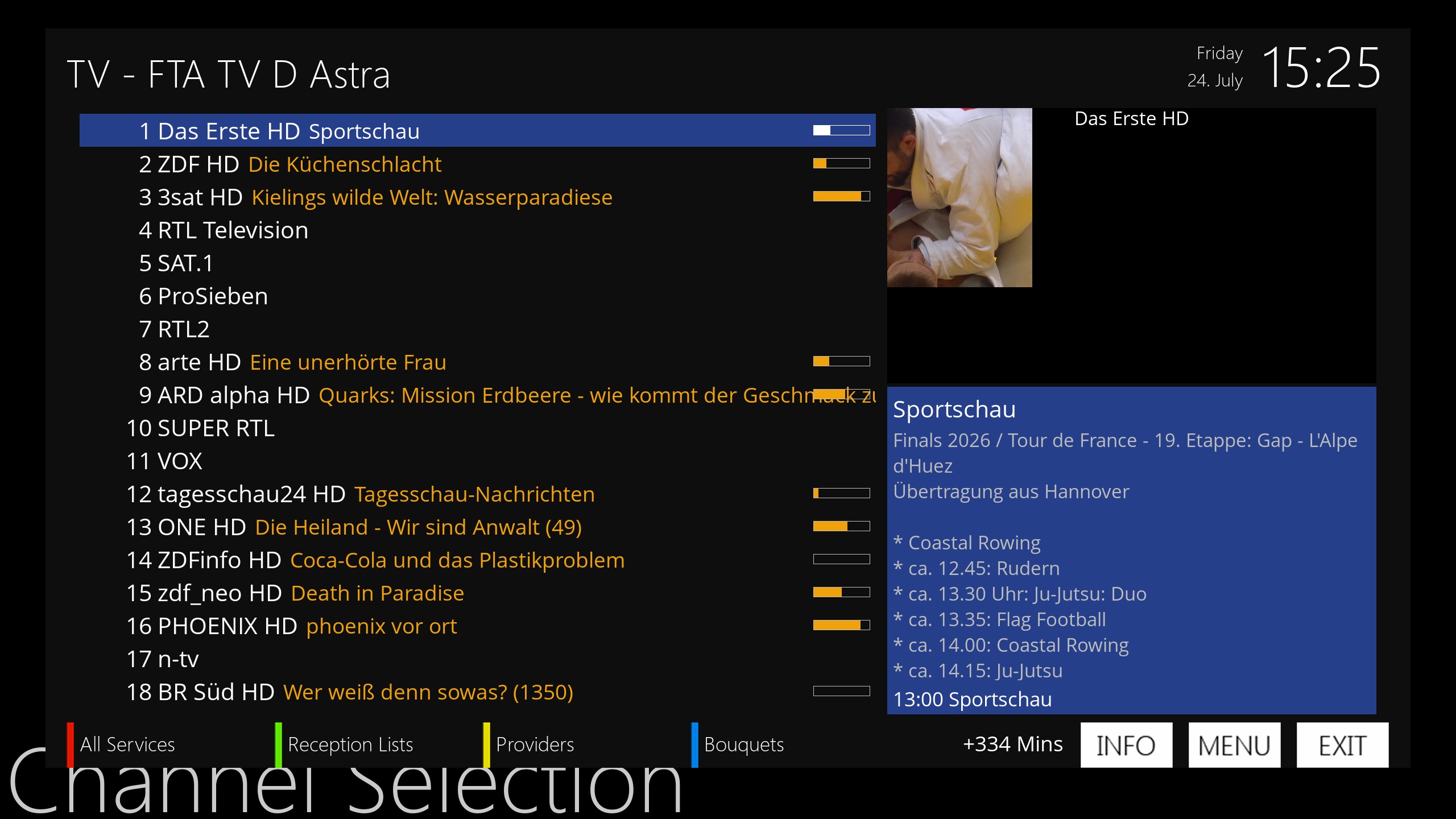
Task: Select channel 1 Das Erste HD Sportschau
Action: (477, 131)
